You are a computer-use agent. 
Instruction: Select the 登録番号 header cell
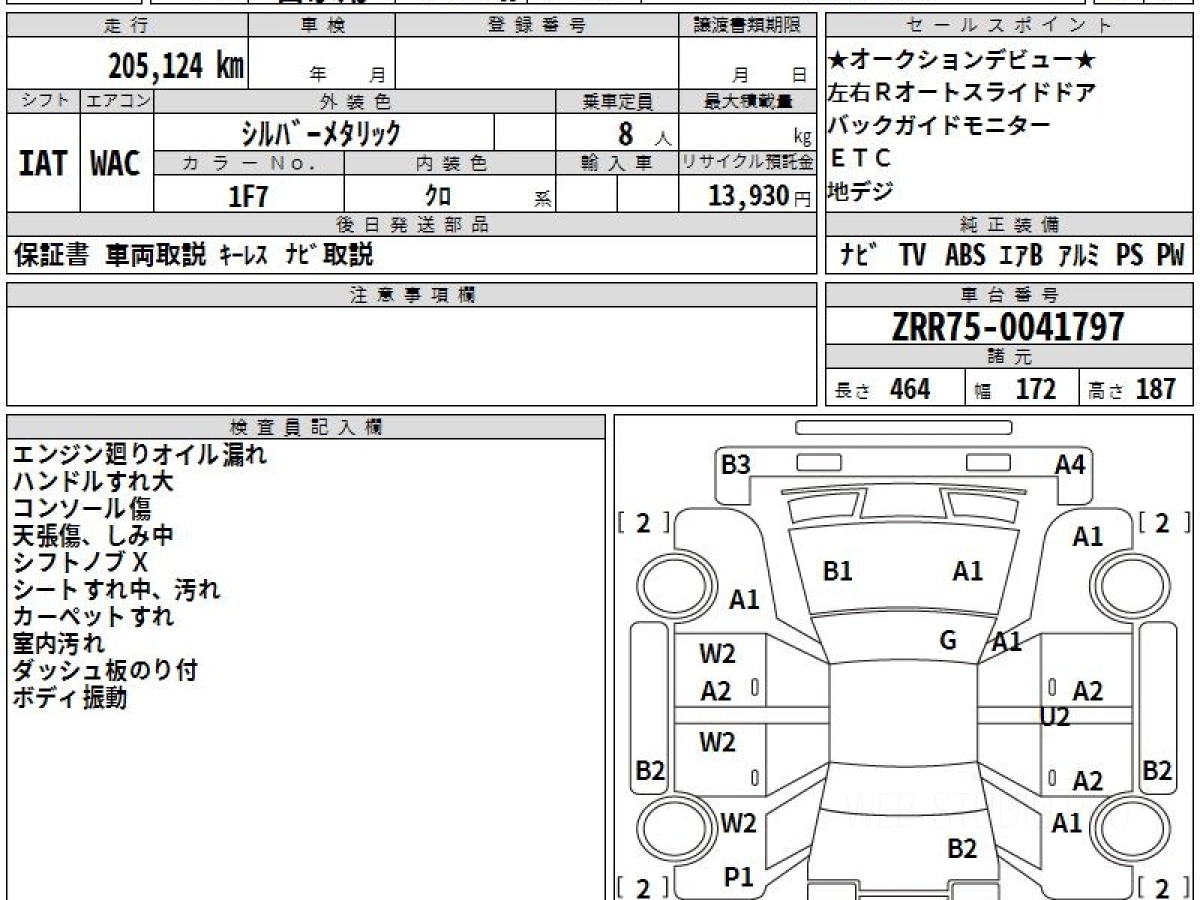pyautogui.click(x=537, y=26)
